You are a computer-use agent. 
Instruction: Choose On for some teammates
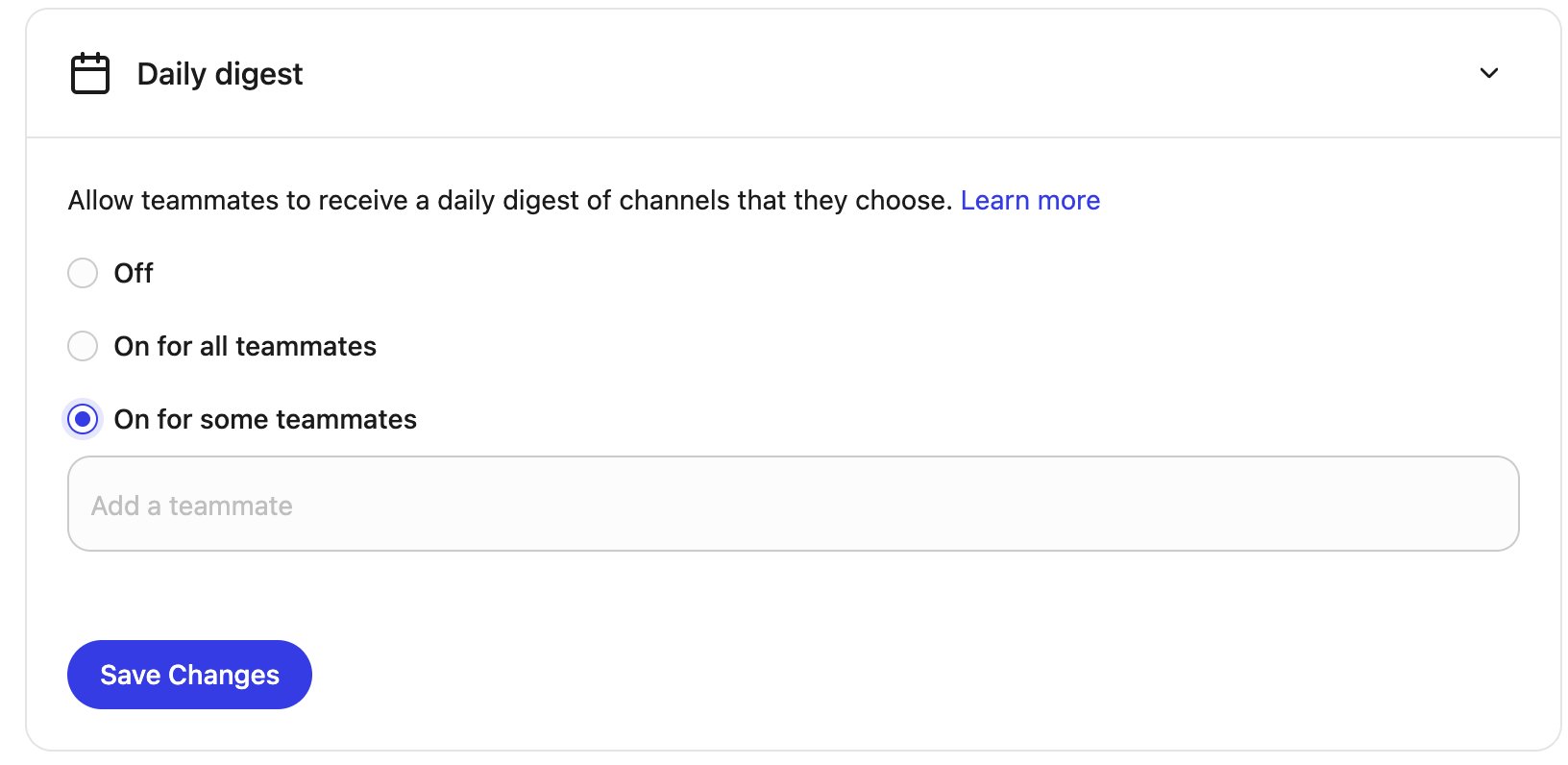pyautogui.click(x=83, y=419)
